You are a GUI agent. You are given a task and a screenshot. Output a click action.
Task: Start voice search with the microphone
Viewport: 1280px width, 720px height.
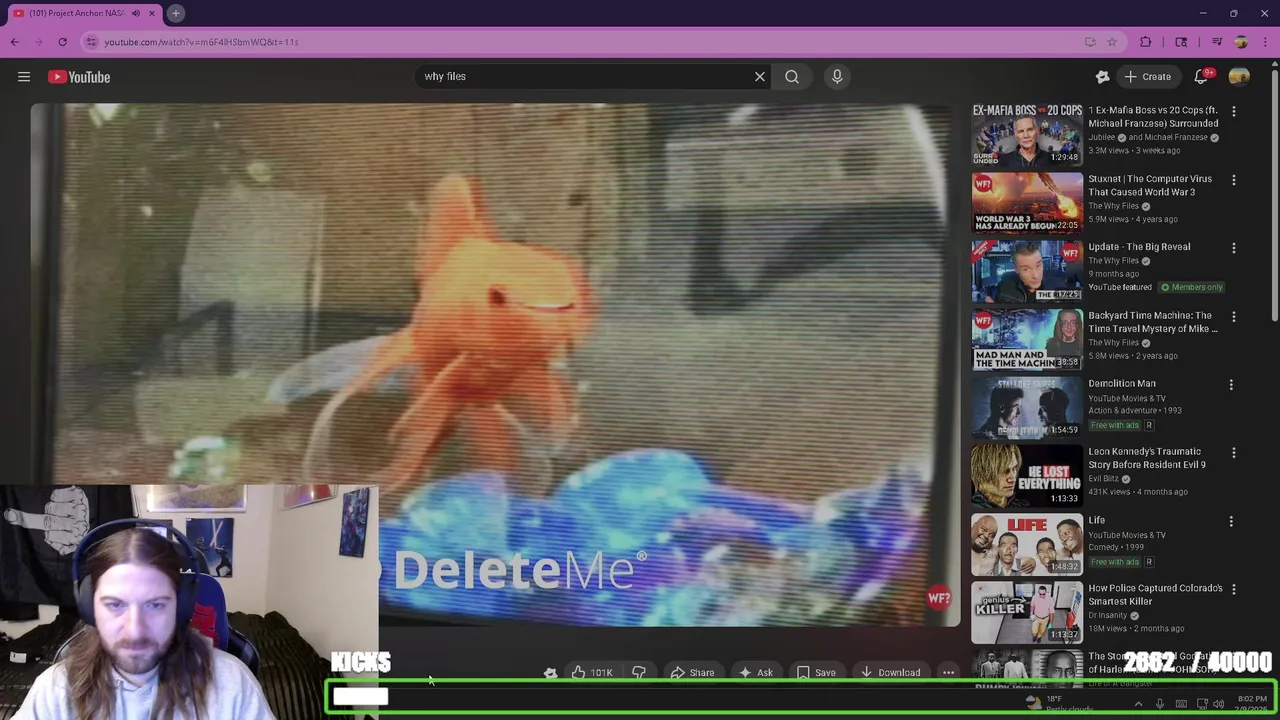point(837,76)
